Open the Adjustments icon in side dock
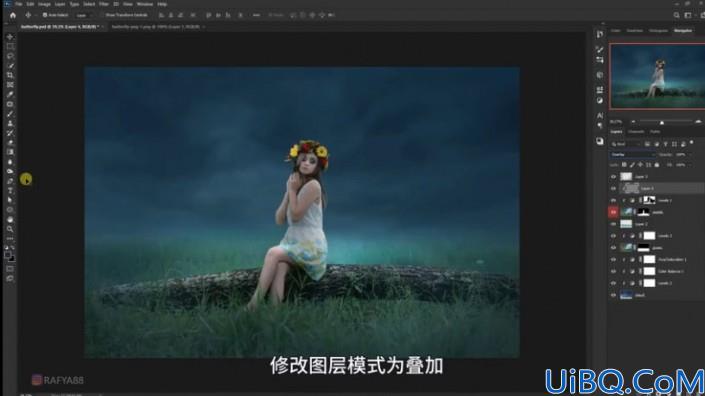Screen dimensions: 705x396 pyautogui.click(x=600, y=101)
